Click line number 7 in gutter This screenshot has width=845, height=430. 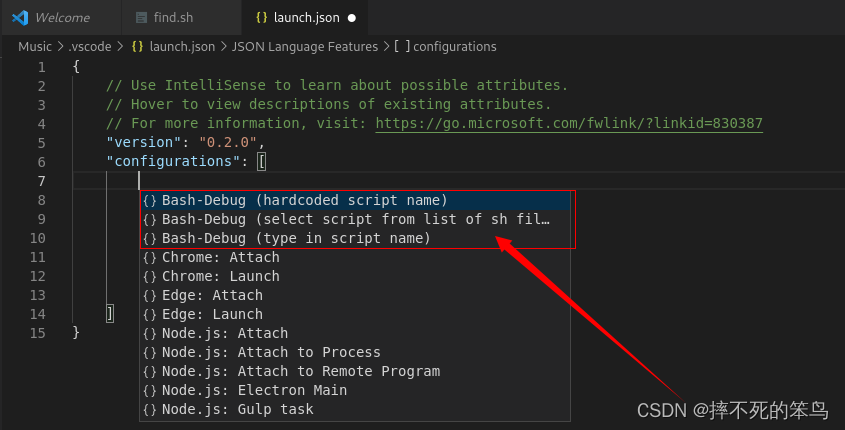pos(41,182)
